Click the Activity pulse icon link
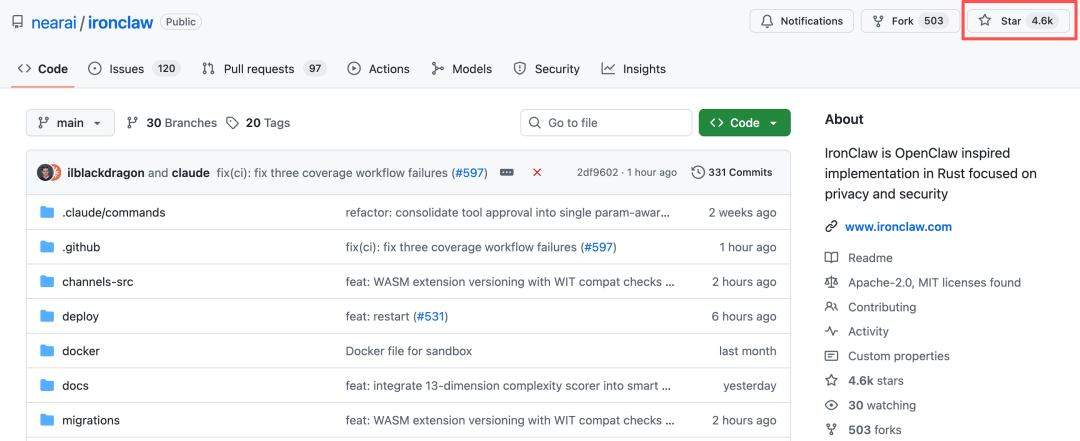The width and height of the screenshot is (1080, 441). point(831,331)
